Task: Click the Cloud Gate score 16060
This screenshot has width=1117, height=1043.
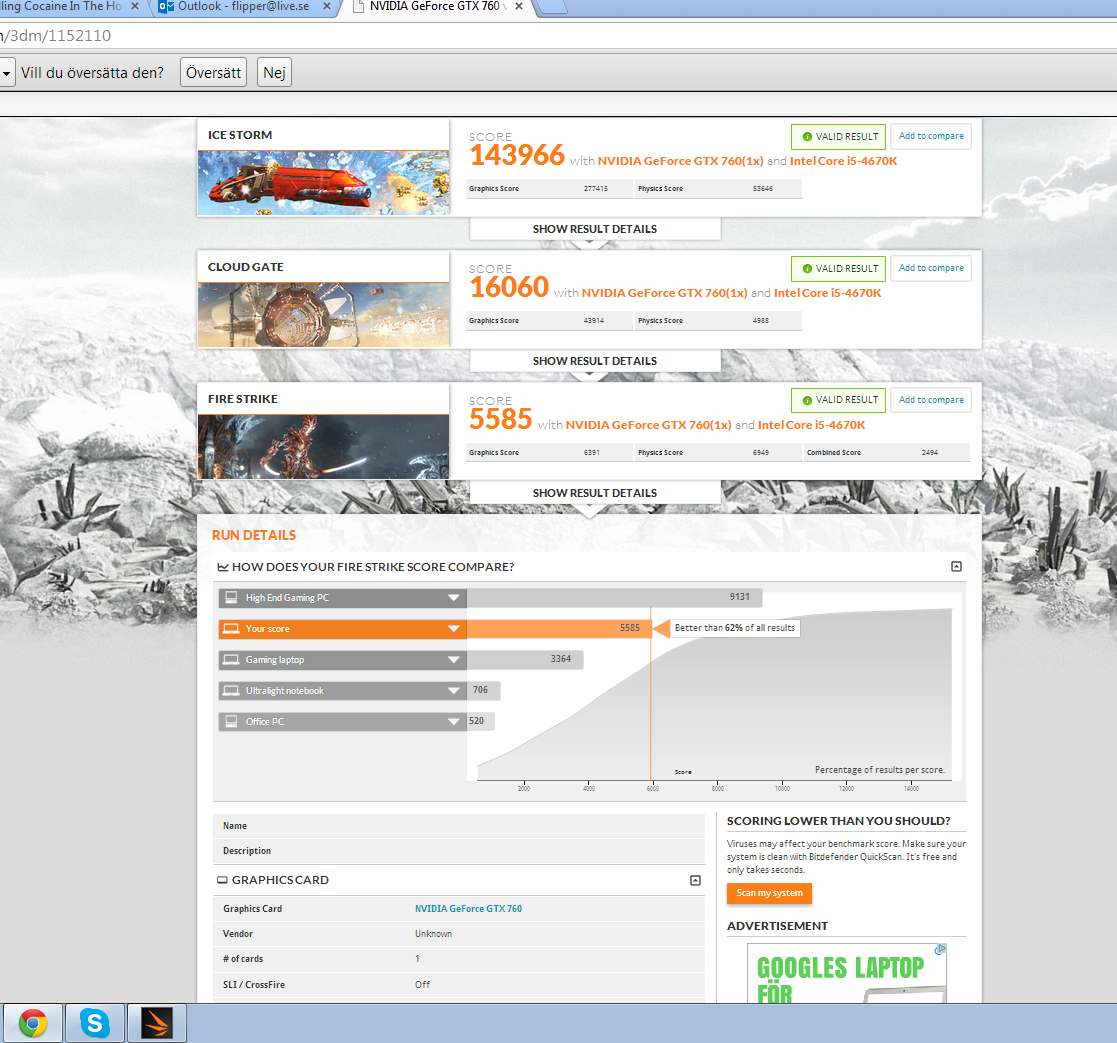Action: (x=509, y=287)
